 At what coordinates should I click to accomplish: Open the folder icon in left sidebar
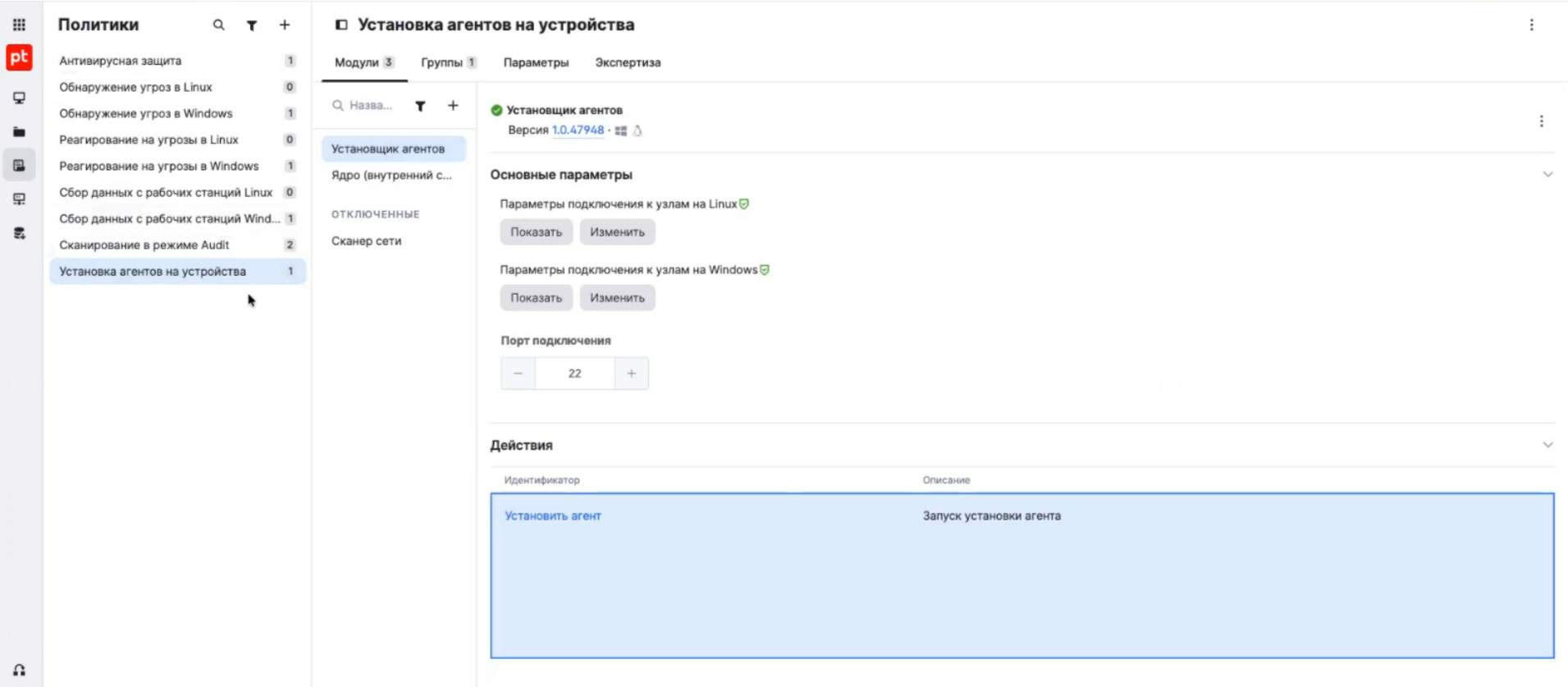(x=19, y=131)
